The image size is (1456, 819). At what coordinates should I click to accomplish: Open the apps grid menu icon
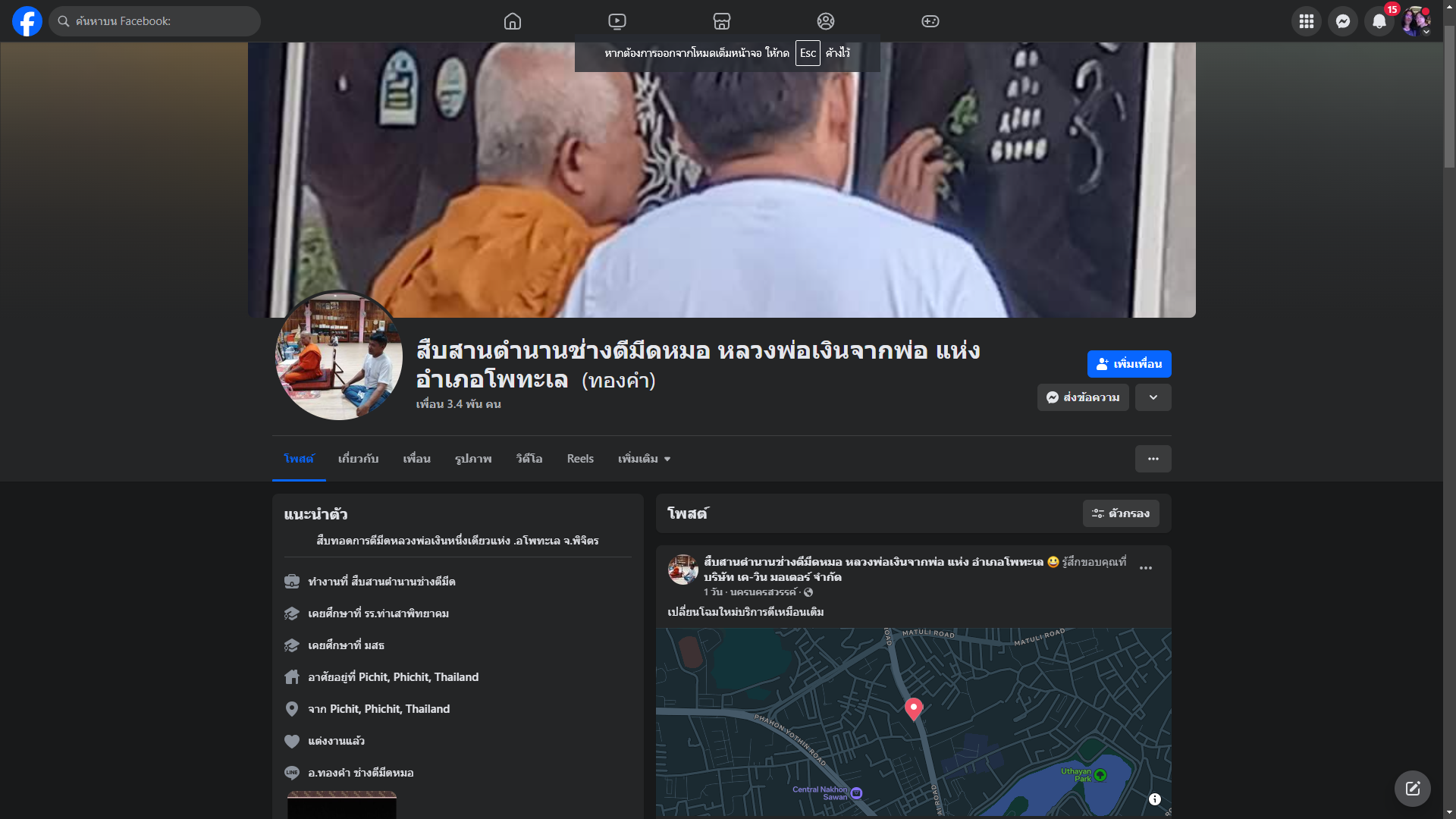point(1306,21)
